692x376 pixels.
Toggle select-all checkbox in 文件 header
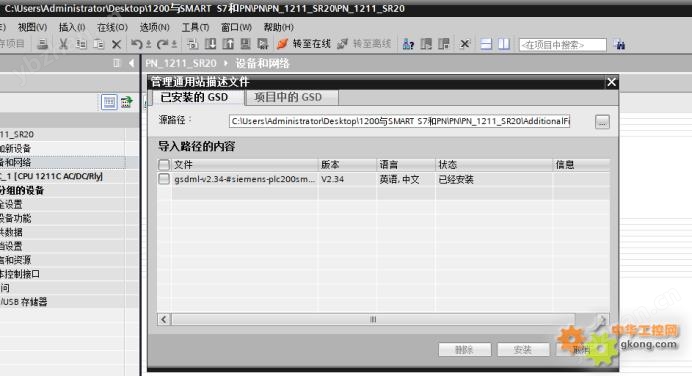[164, 165]
